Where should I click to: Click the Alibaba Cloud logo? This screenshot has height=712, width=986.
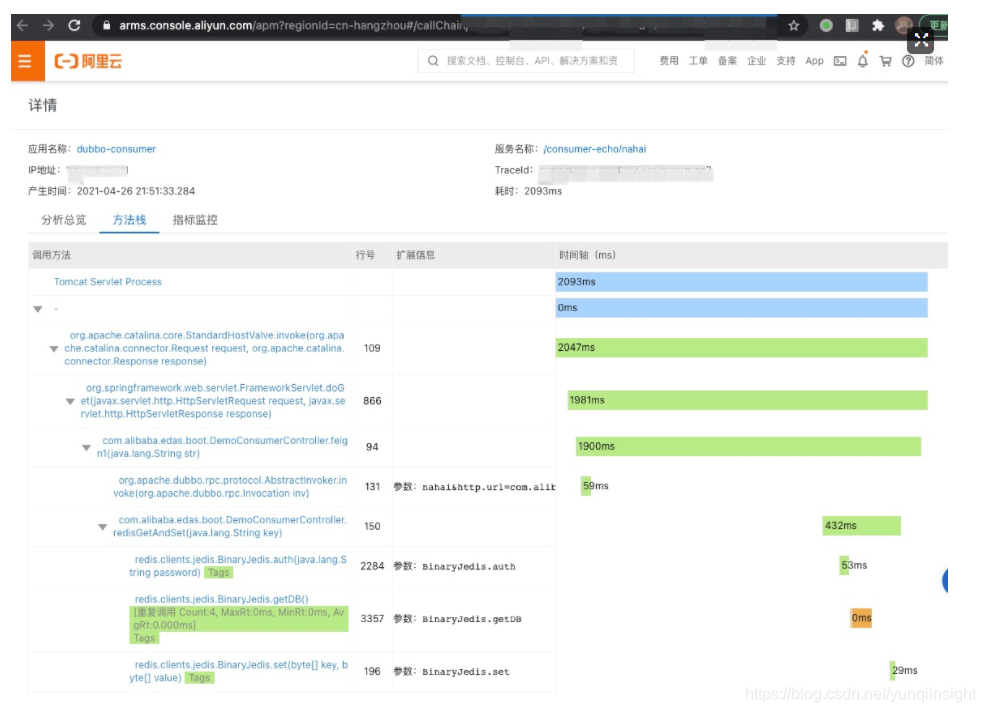[x=88, y=61]
